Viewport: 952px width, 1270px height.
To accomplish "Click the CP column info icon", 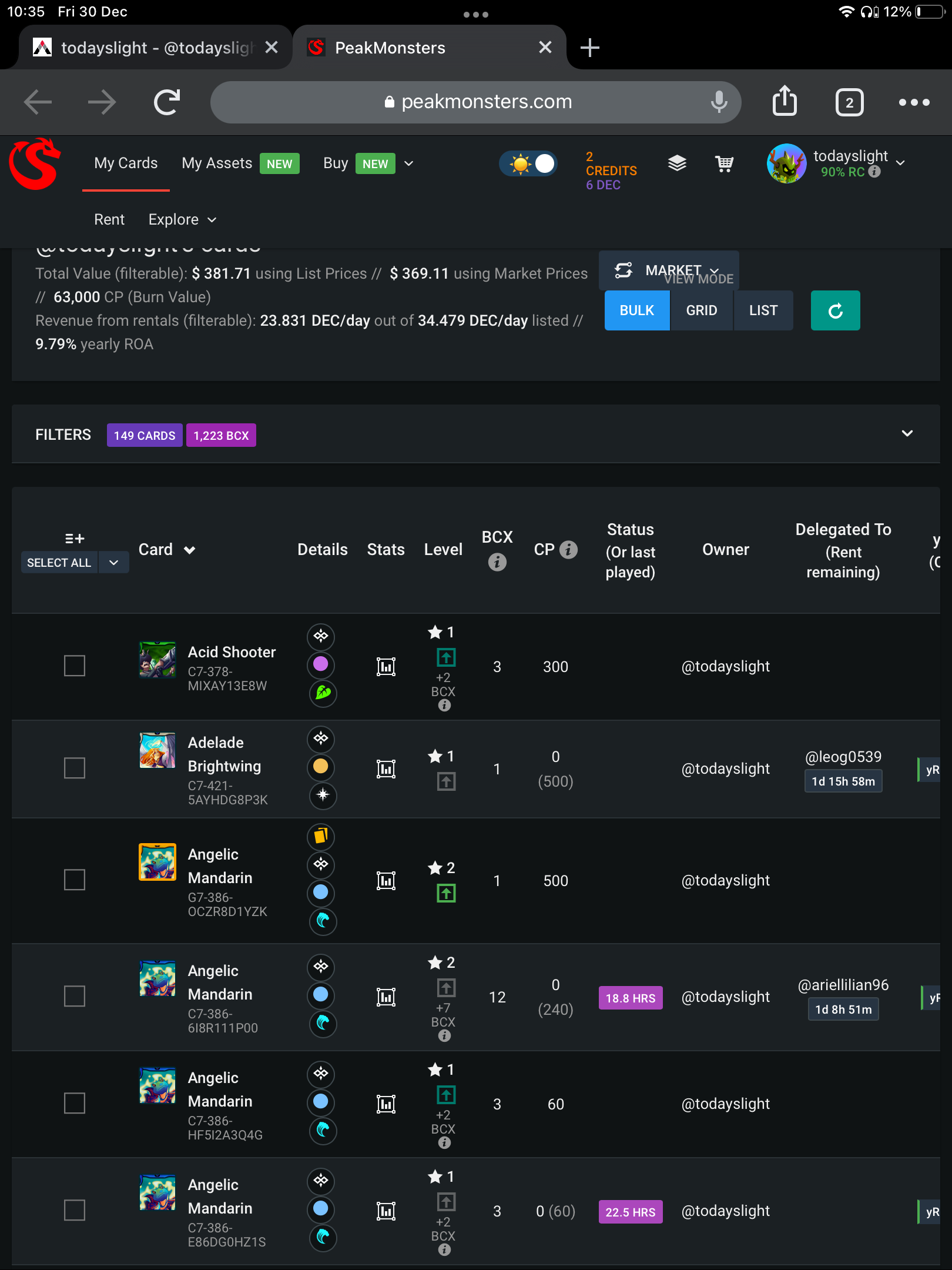I will tap(568, 549).
